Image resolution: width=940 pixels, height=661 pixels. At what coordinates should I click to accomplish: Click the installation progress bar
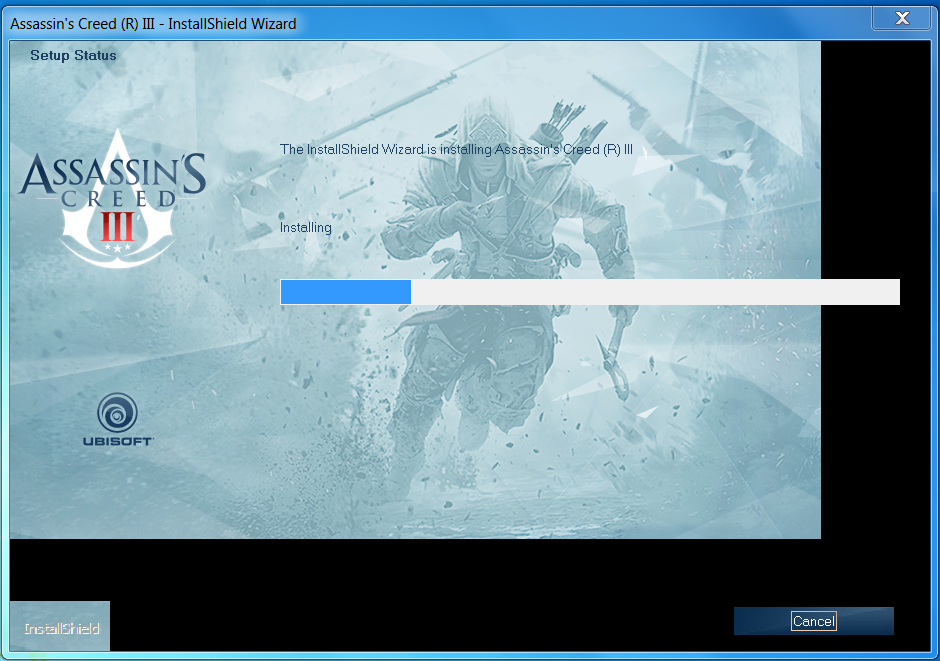coord(590,292)
